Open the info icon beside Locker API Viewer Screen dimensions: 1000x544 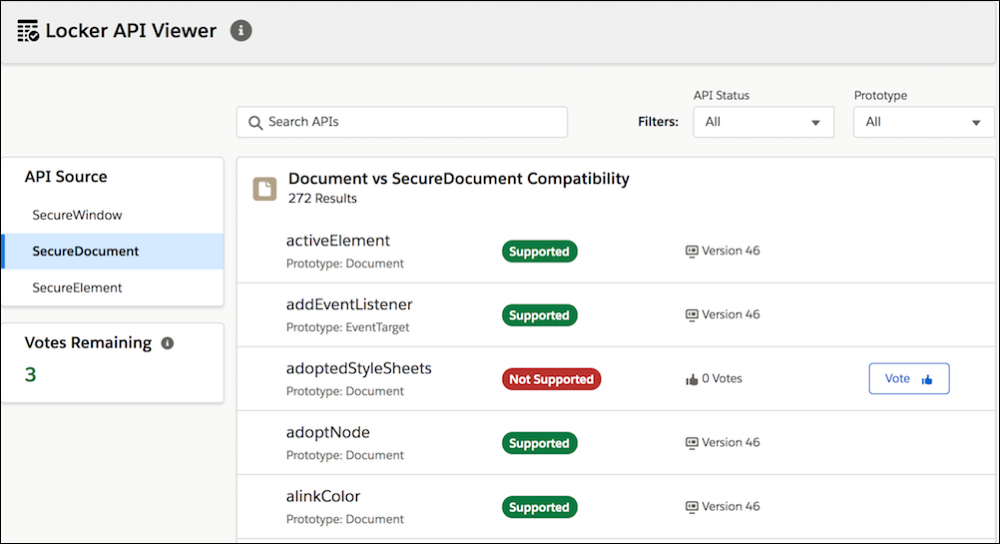pyautogui.click(x=240, y=30)
